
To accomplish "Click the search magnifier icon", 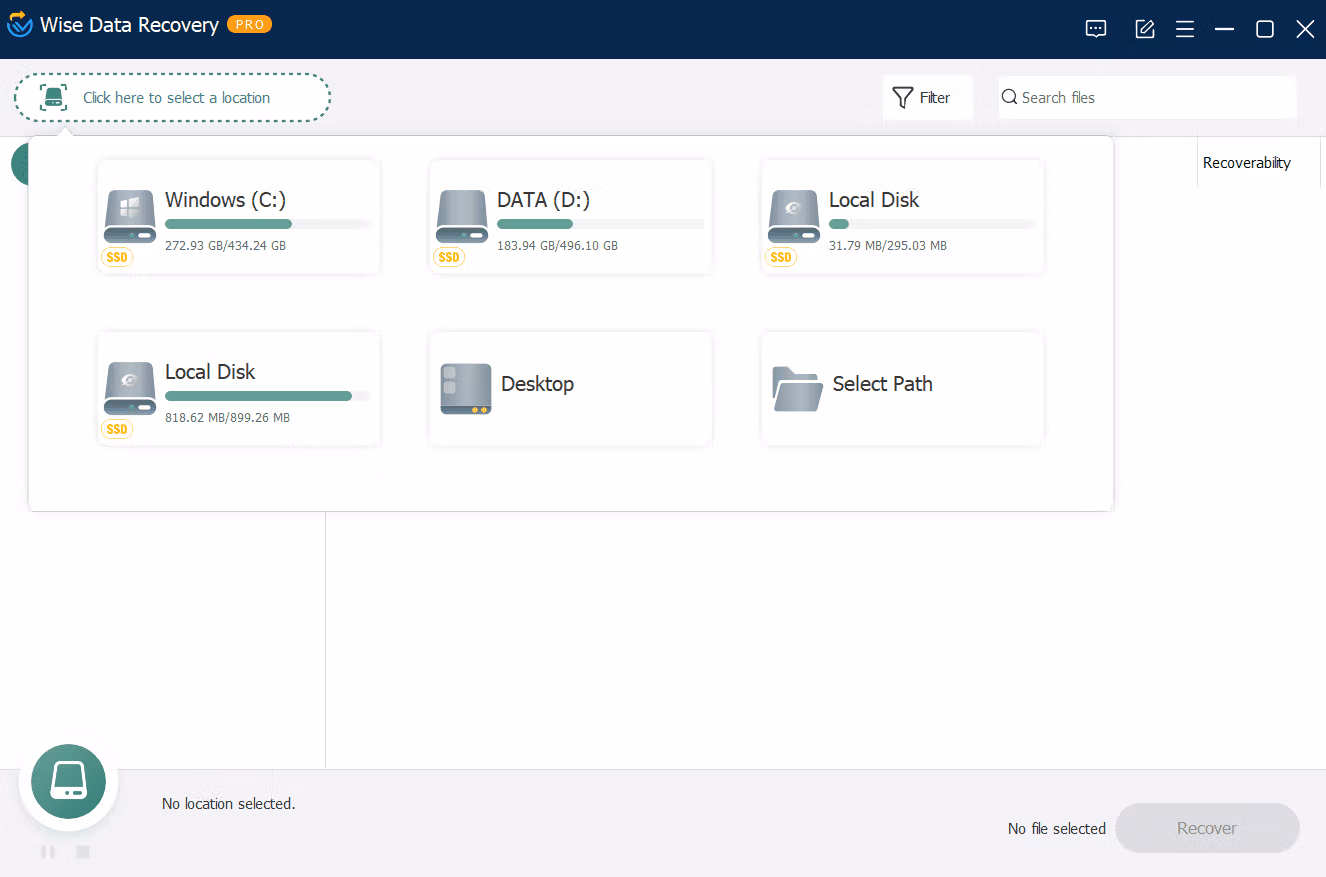I will (x=1010, y=97).
